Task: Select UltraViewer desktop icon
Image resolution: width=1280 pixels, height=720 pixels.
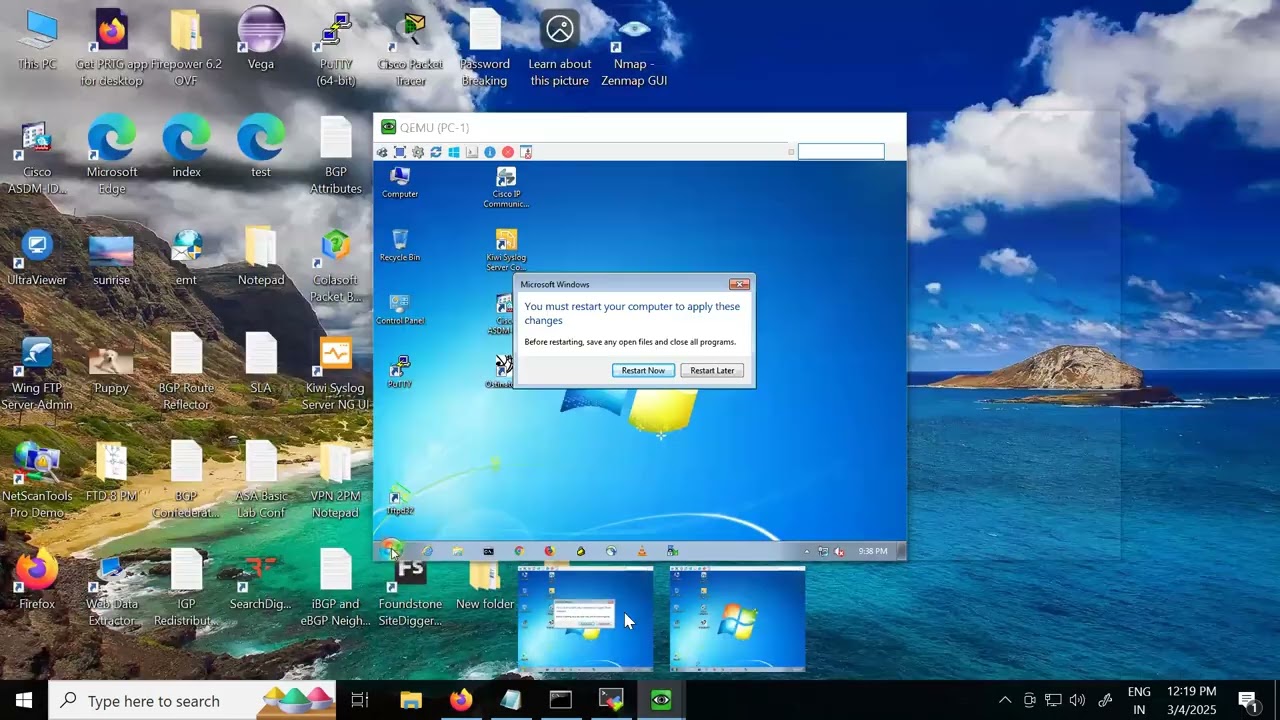Action: tap(37, 258)
